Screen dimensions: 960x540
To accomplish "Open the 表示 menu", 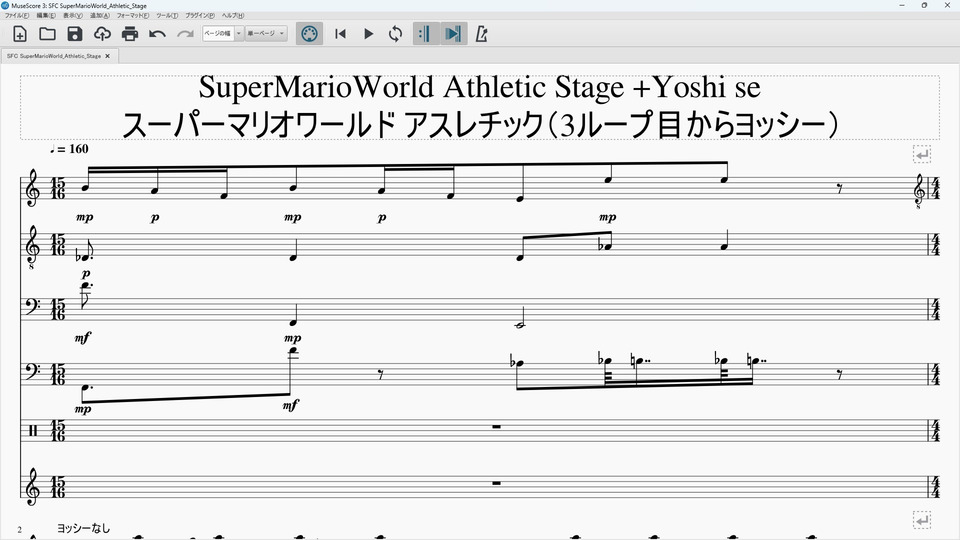I will click(73, 15).
